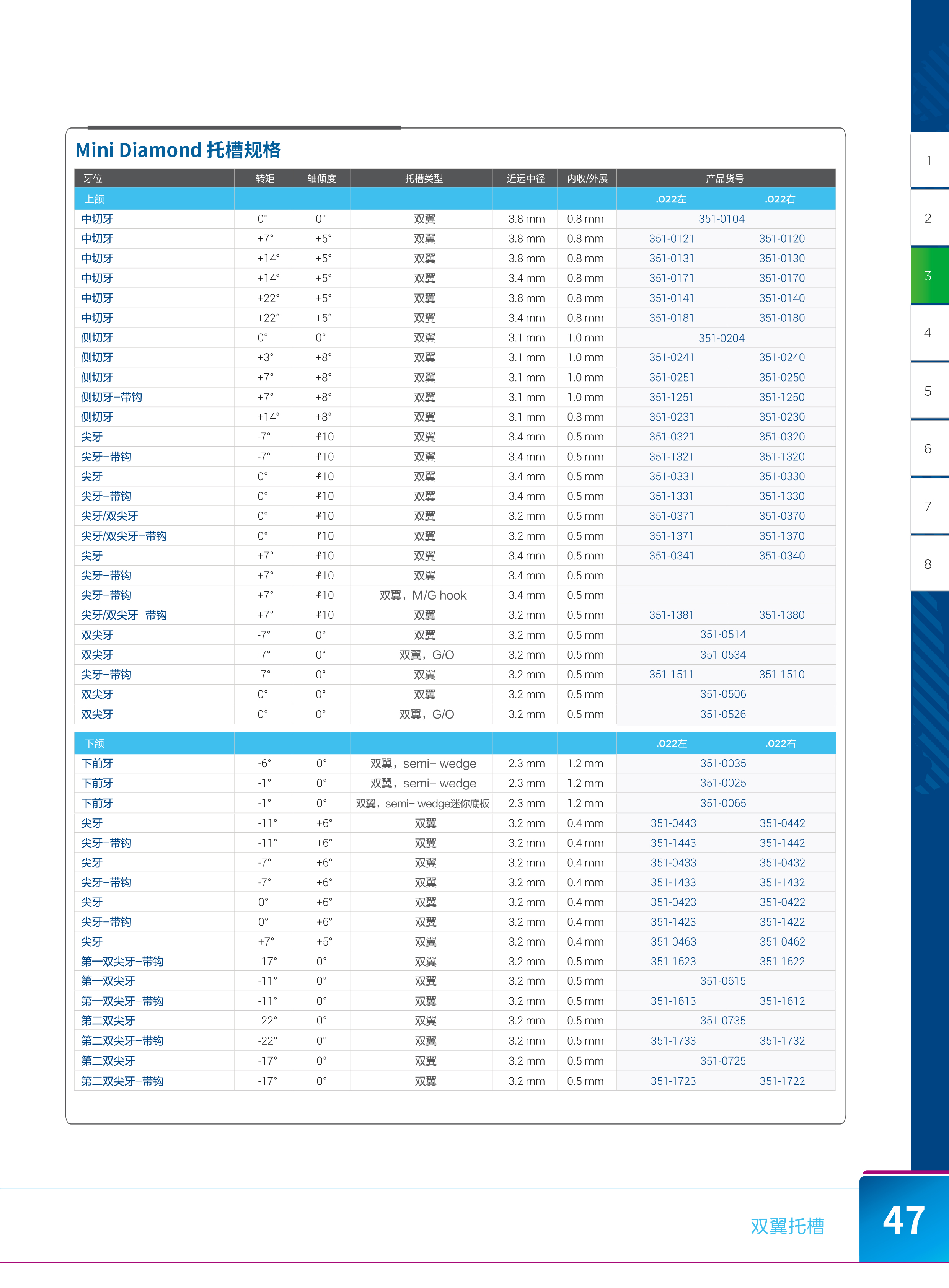Select the green section tab 3

(x=928, y=275)
